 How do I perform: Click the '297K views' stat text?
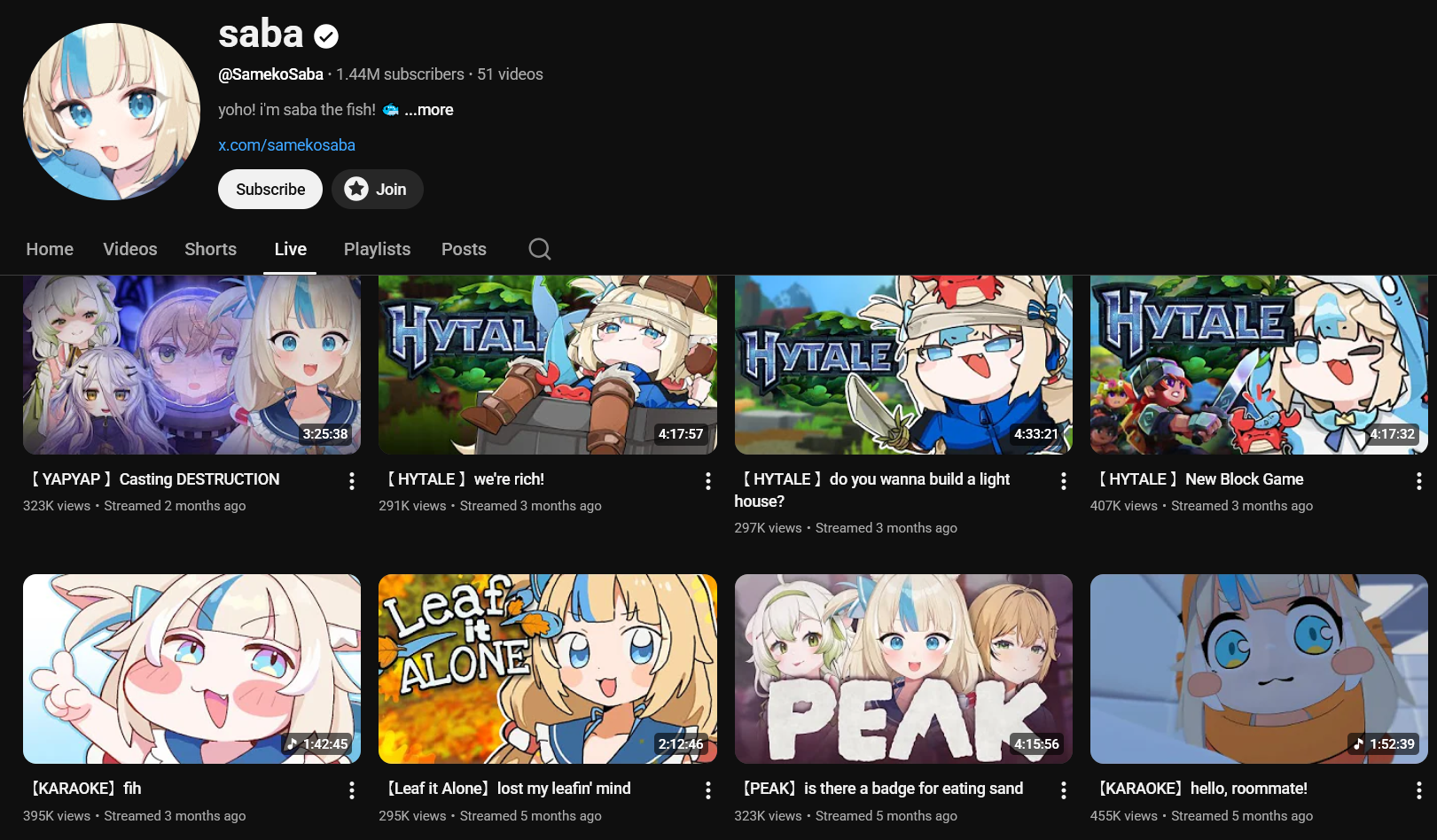pos(768,528)
